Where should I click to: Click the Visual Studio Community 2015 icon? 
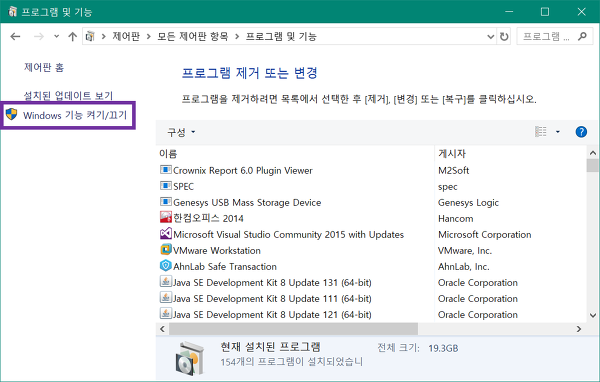[x=165, y=233]
